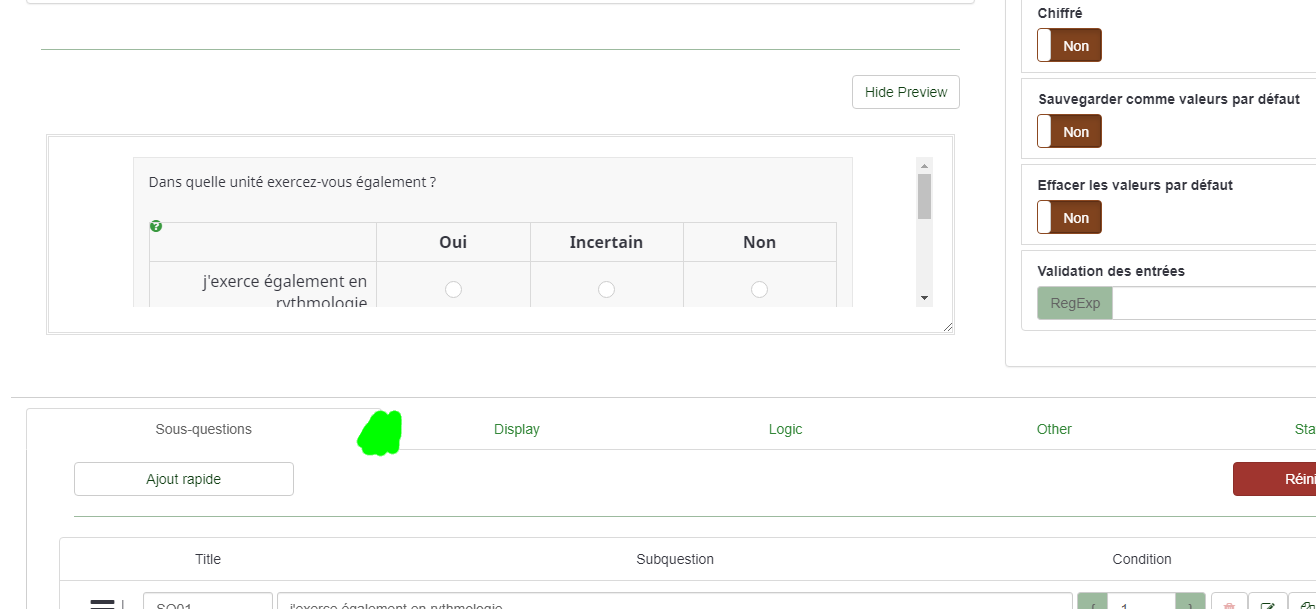Click the preview box resize handle

pos(947,326)
